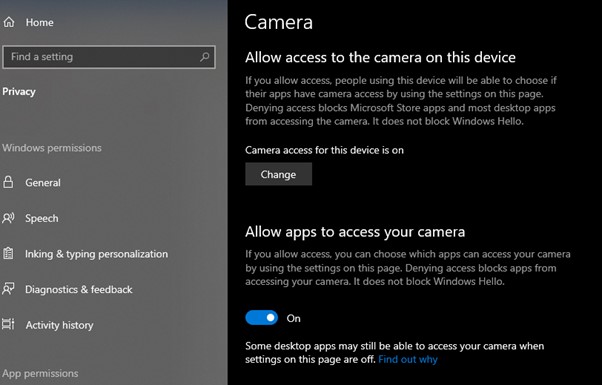602x385 pixels.
Task: Click the Change button for camera access
Action: tap(278, 174)
